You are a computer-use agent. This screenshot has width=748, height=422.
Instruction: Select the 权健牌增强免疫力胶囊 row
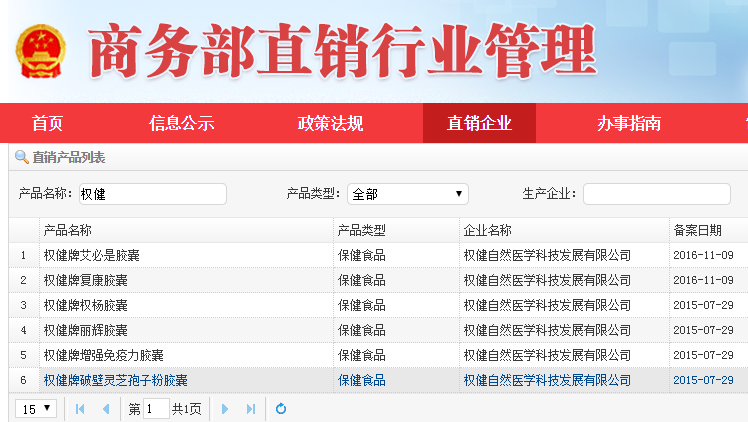[378, 355]
